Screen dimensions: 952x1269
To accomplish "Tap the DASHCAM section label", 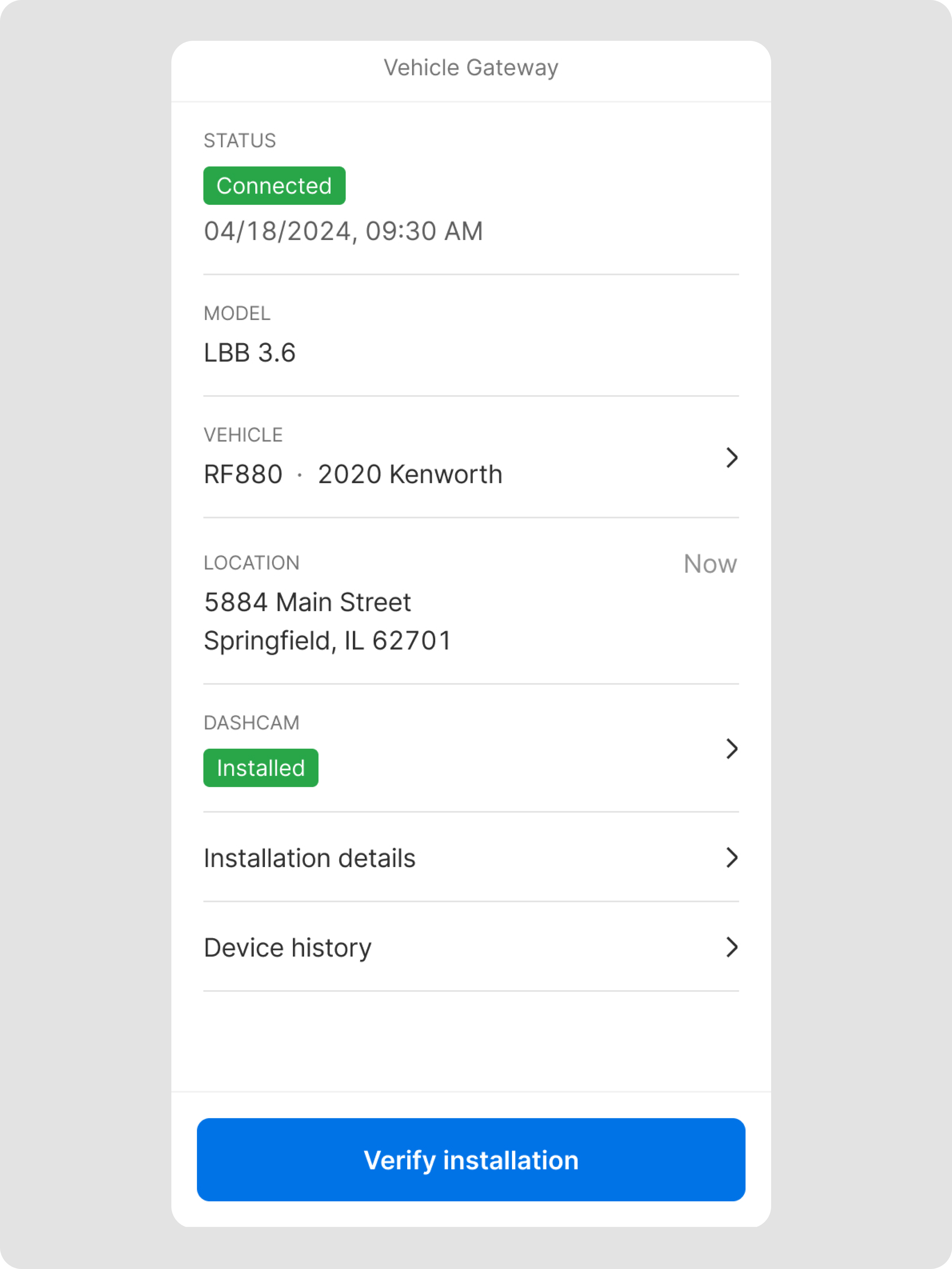I will point(251,723).
